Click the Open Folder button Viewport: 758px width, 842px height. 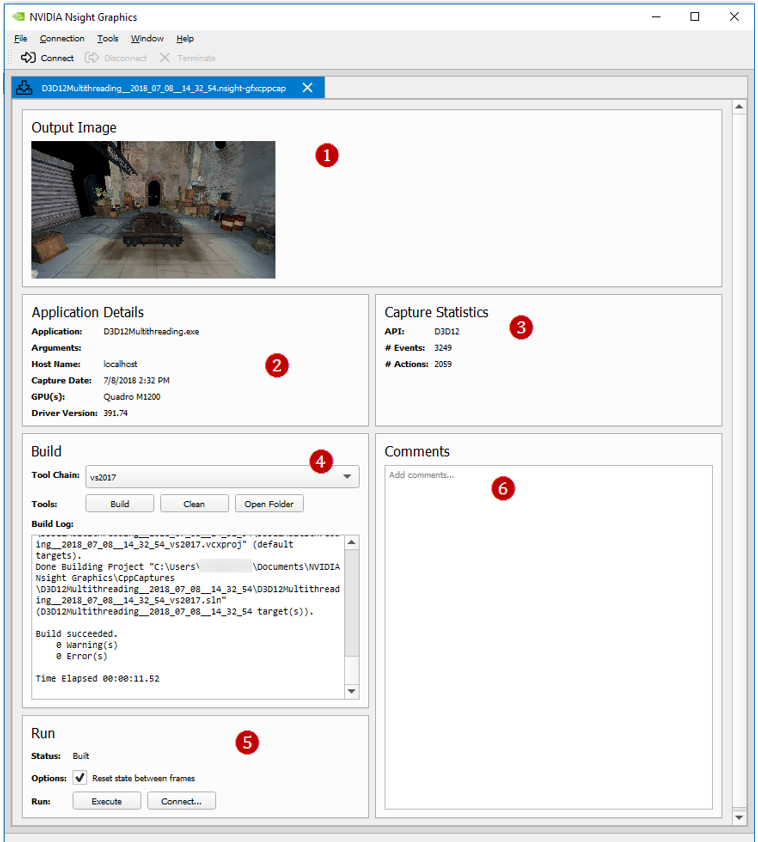point(270,504)
